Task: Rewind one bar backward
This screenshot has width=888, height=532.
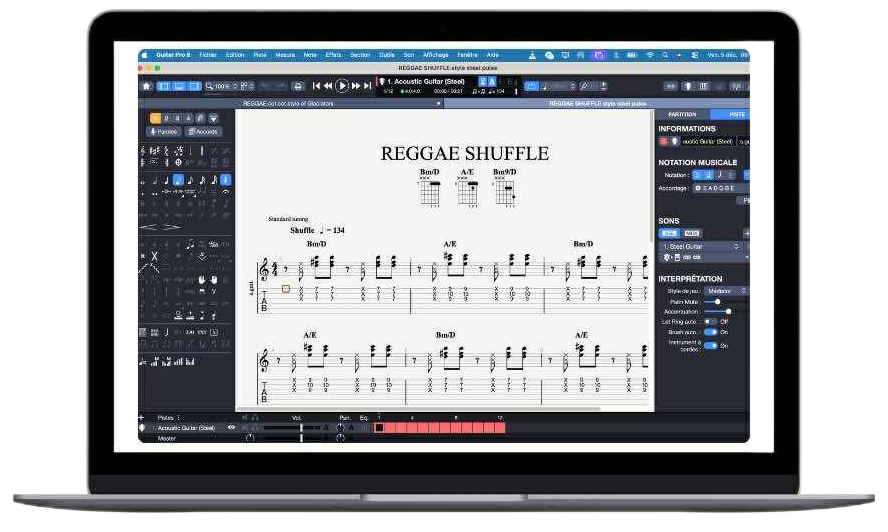Action: click(328, 86)
